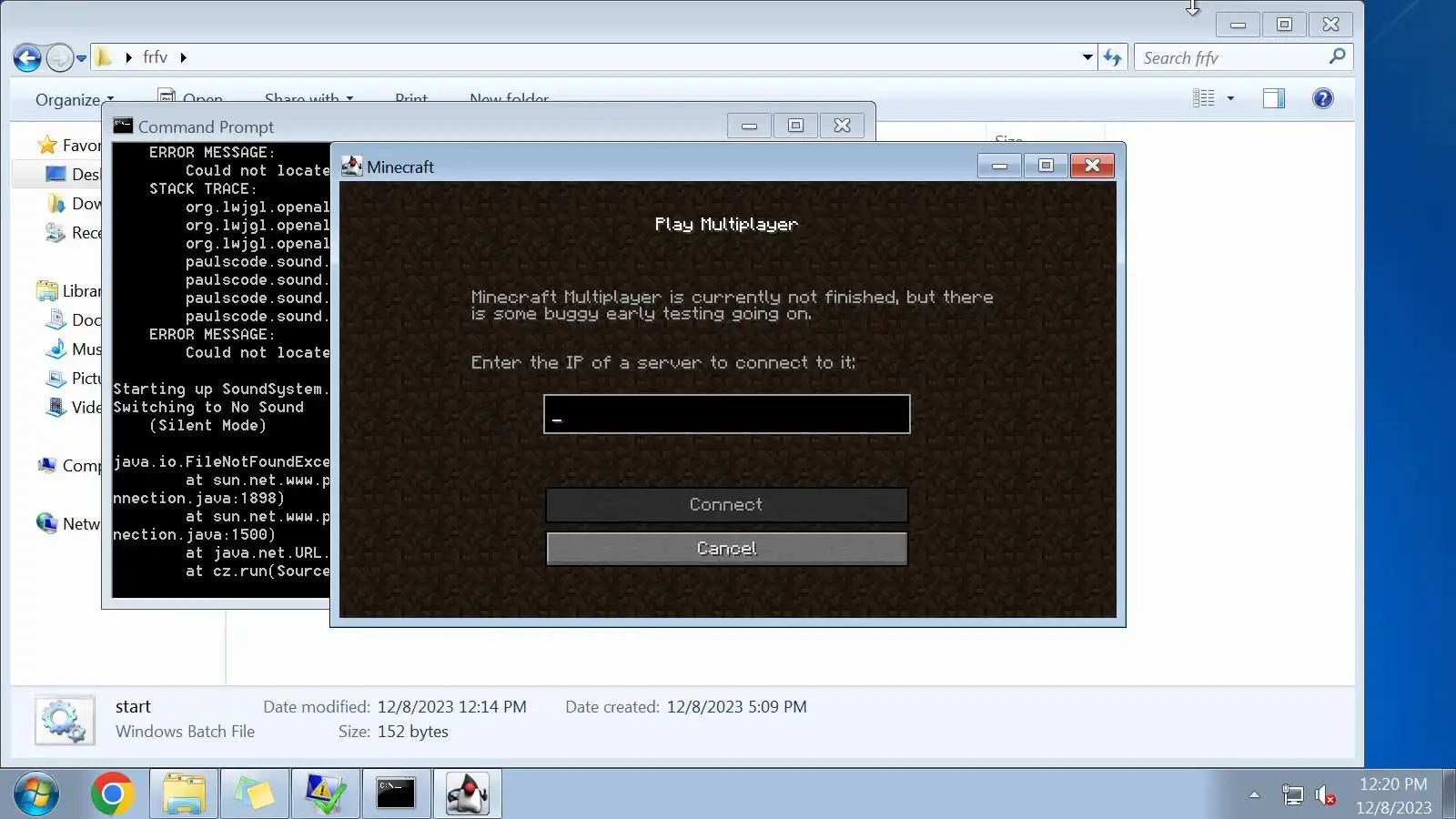Maximize the Minecraft window
Image resolution: width=1456 pixels, height=819 pixels.
click(1046, 165)
